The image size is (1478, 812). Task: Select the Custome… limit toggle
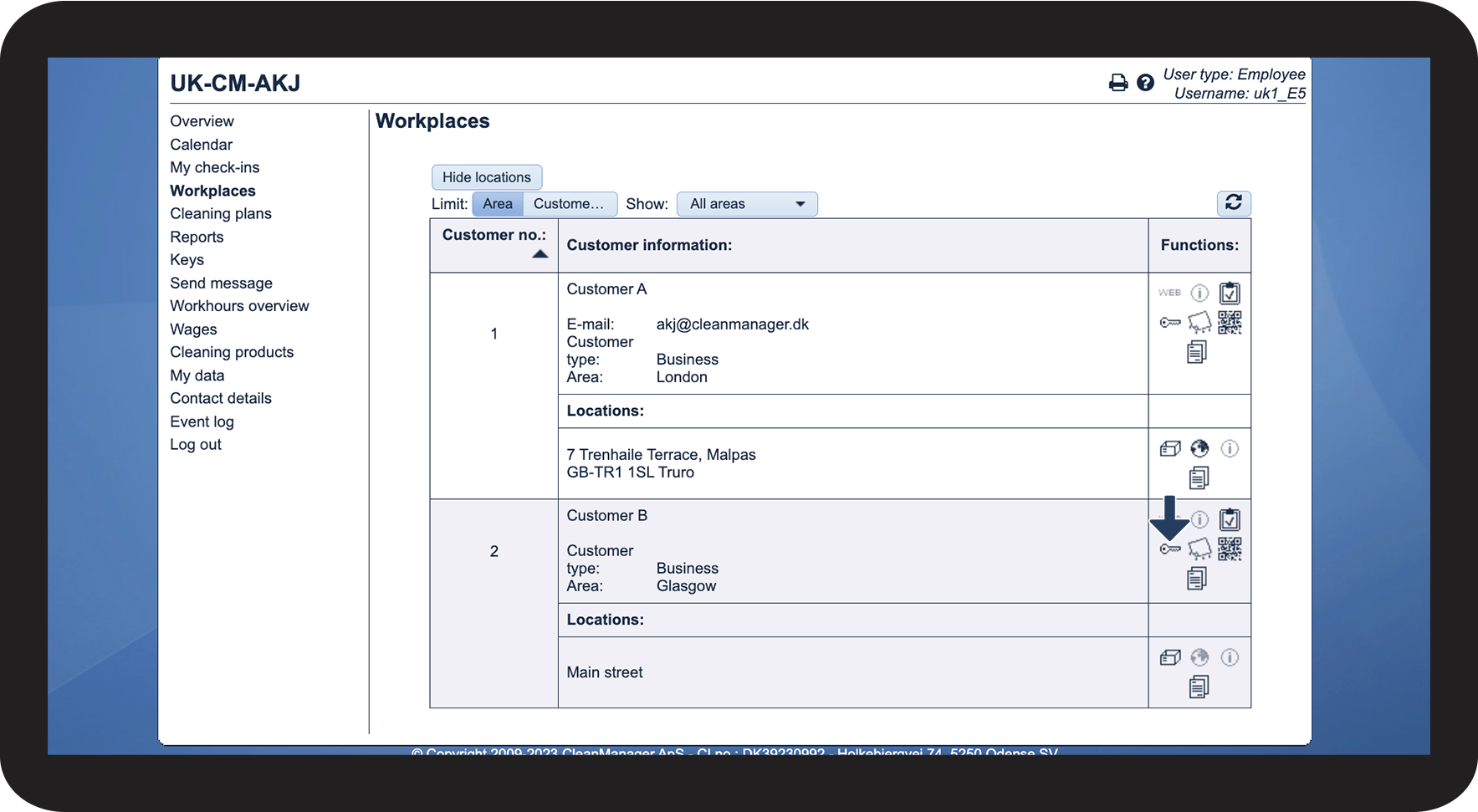[570, 204]
